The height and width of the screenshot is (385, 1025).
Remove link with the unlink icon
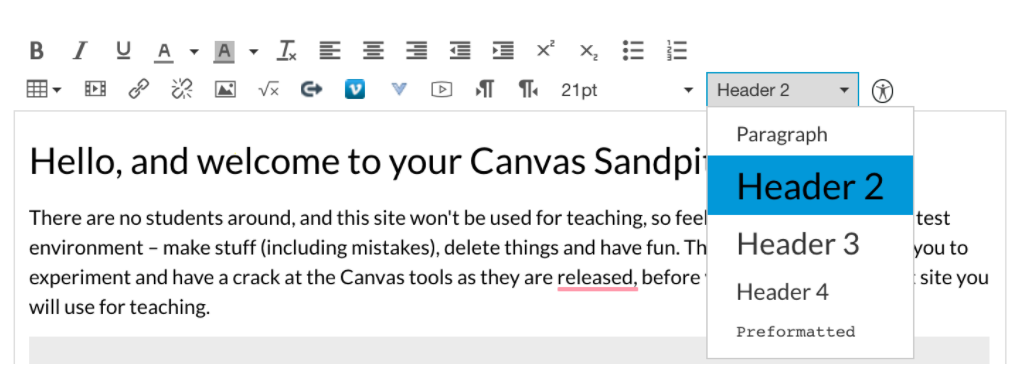point(181,89)
